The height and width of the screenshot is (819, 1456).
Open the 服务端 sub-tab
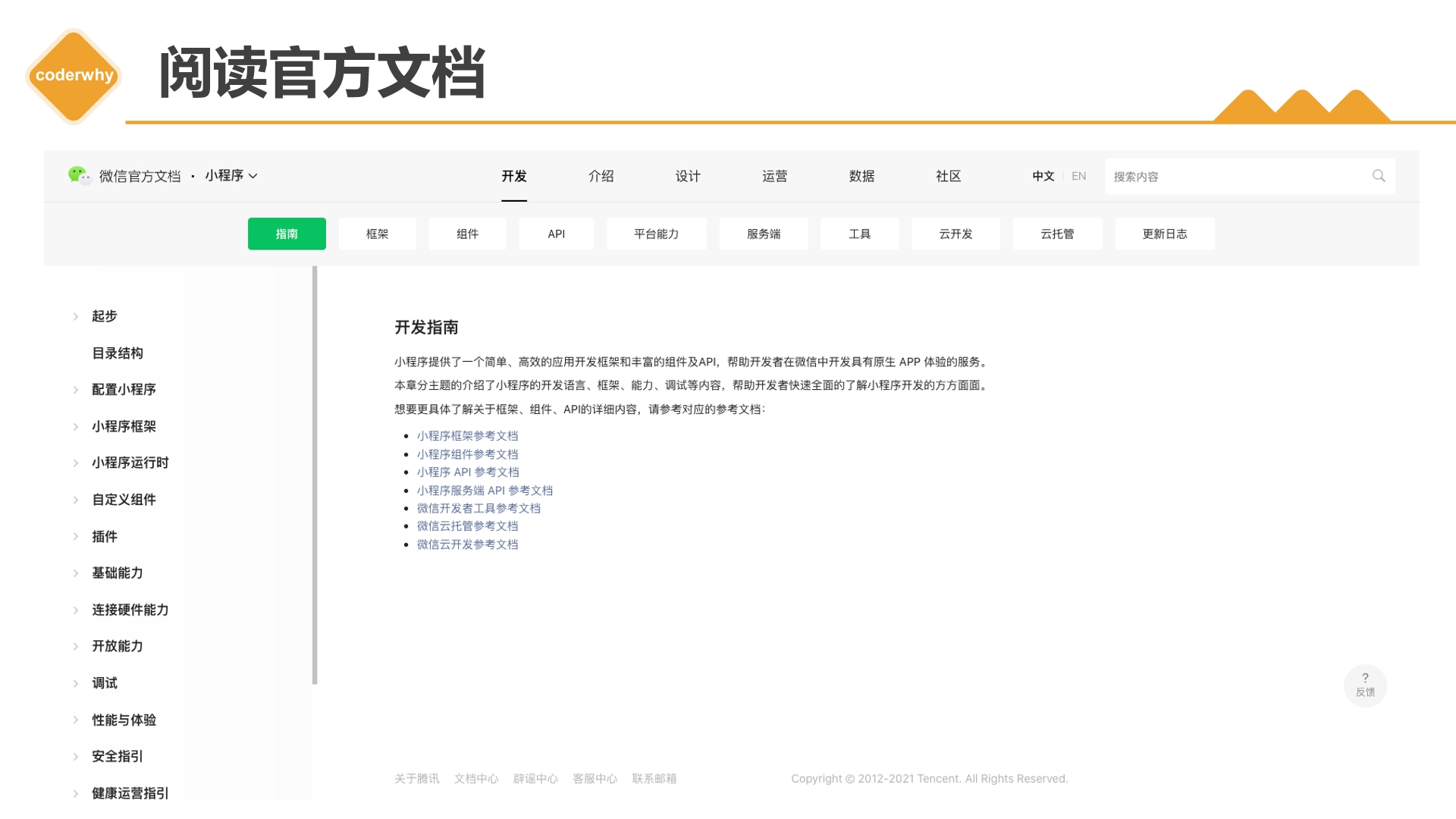click(764, 234)
